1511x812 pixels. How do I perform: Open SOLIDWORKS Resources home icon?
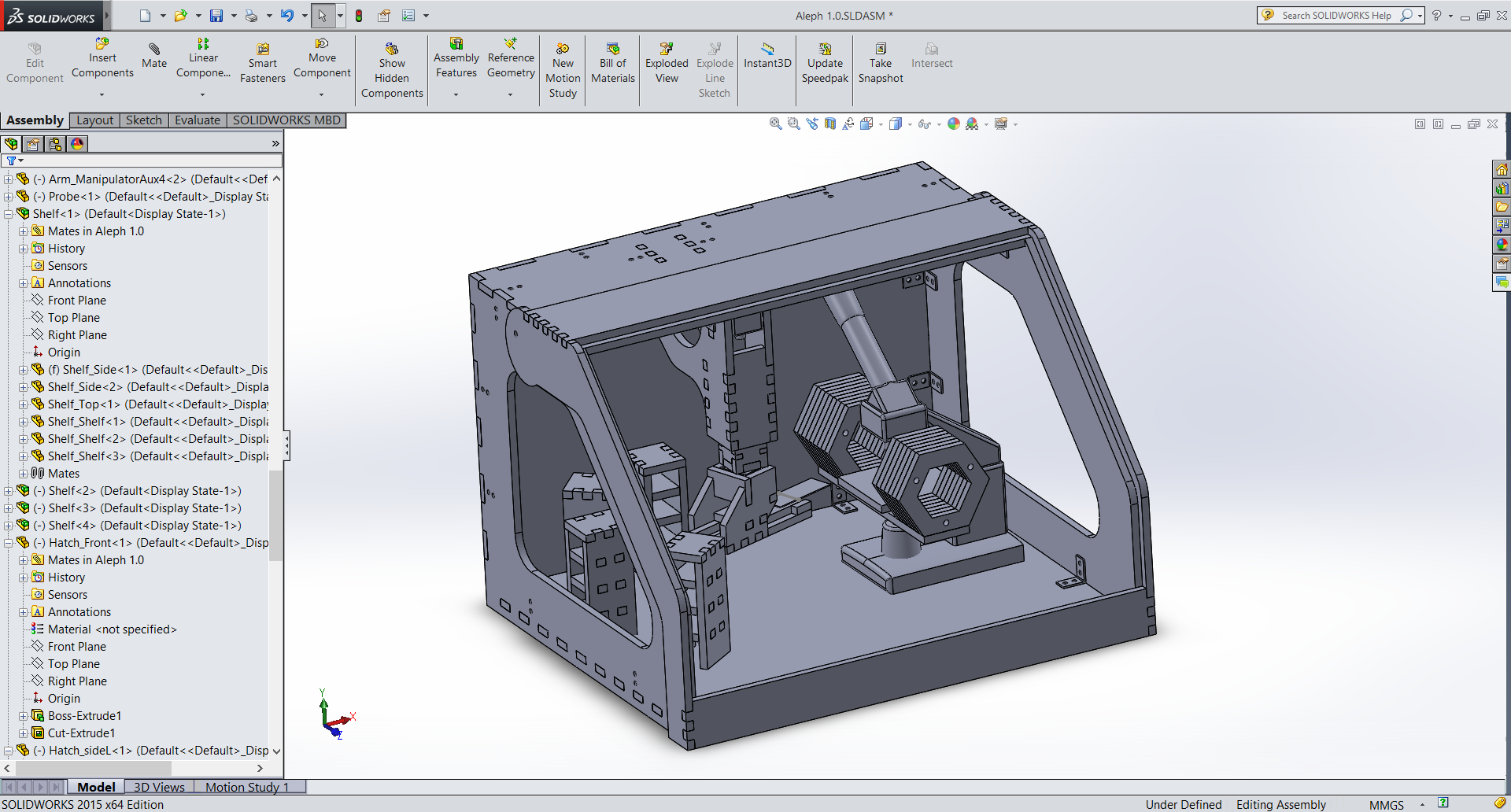1502,169
